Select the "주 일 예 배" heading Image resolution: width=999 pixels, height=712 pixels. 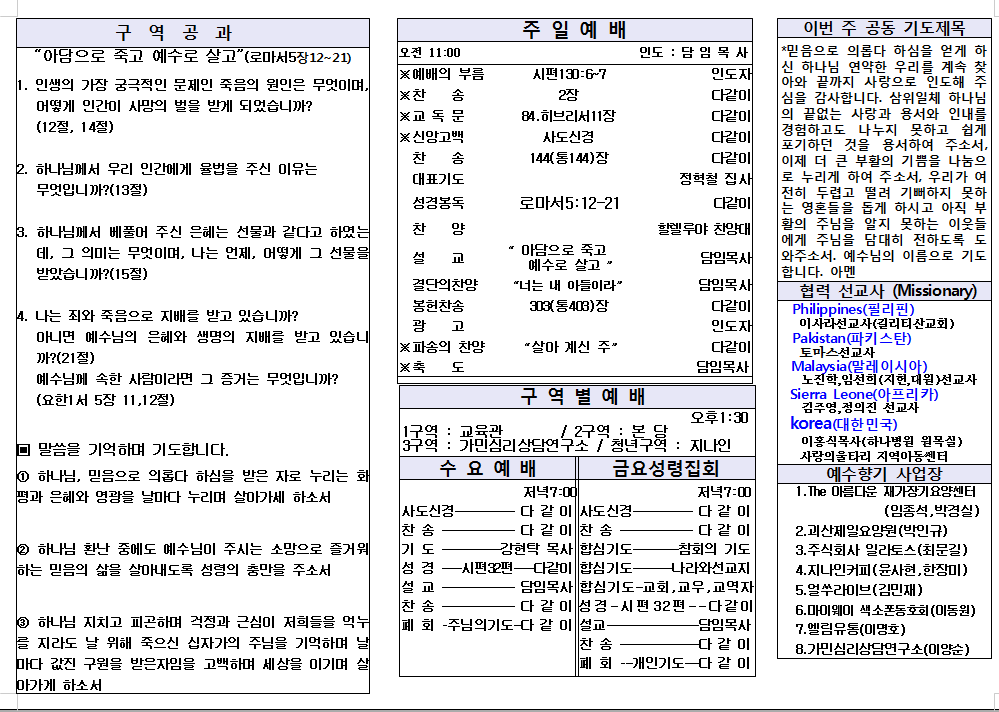[x=574, y=30]
